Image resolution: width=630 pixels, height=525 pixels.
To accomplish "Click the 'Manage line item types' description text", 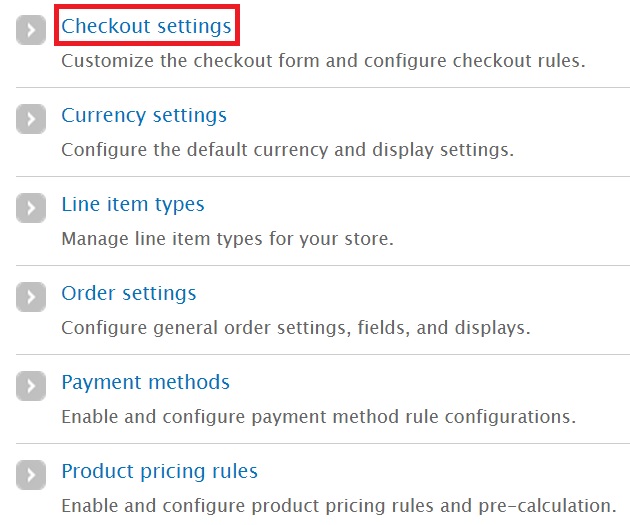I will tap(227, 239).
